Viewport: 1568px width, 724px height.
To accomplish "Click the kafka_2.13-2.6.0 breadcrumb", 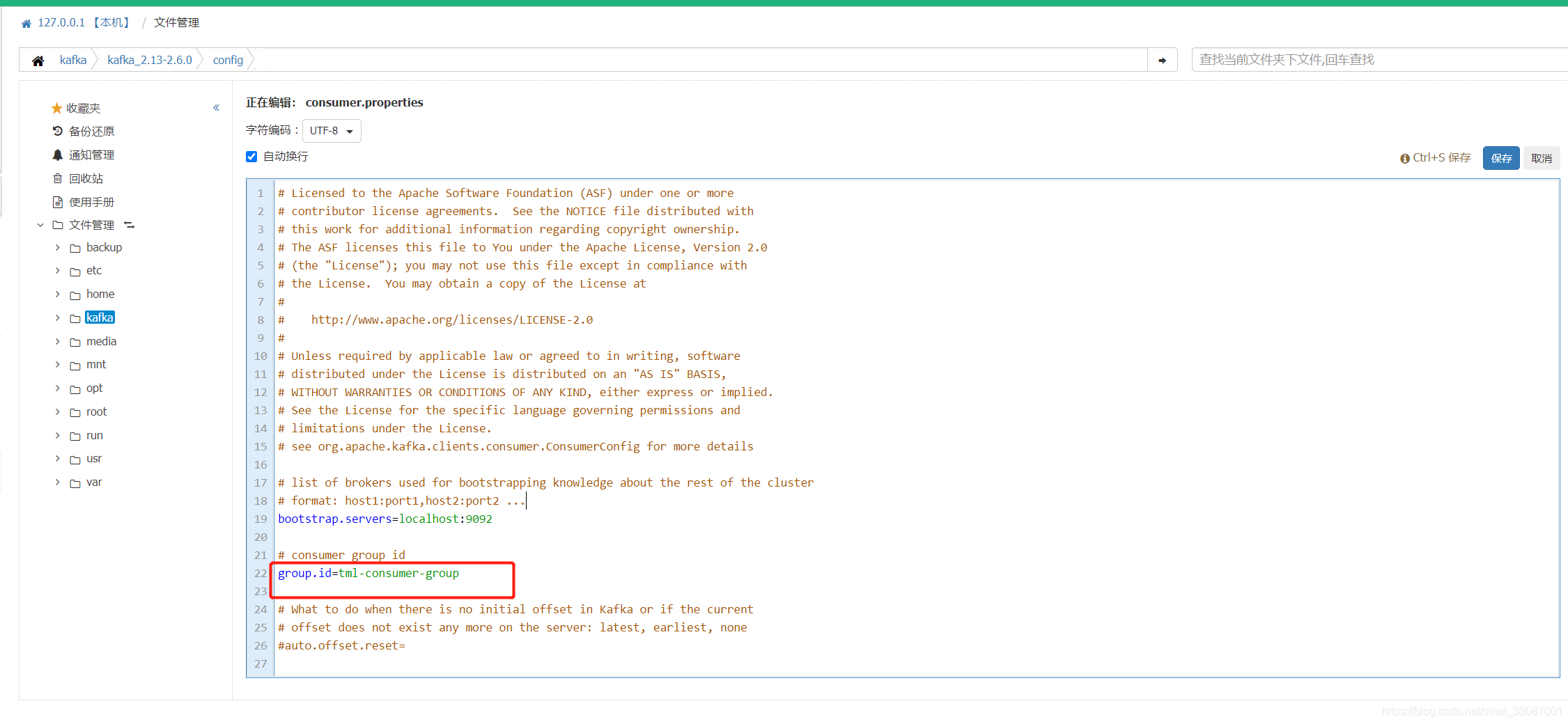I will tap(150, 60).
